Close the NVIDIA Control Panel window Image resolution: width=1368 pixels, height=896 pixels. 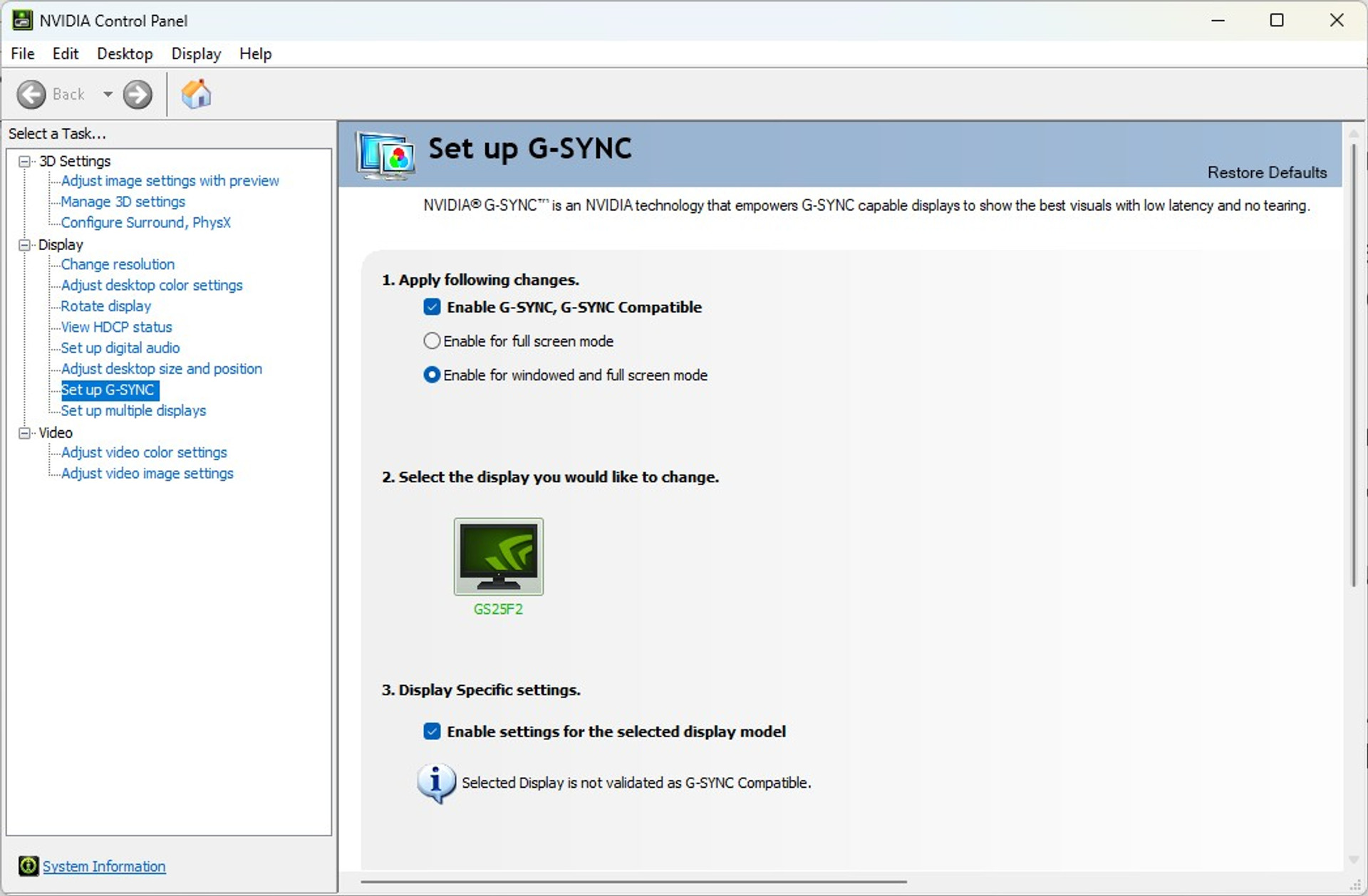[x=1337, y=20]
